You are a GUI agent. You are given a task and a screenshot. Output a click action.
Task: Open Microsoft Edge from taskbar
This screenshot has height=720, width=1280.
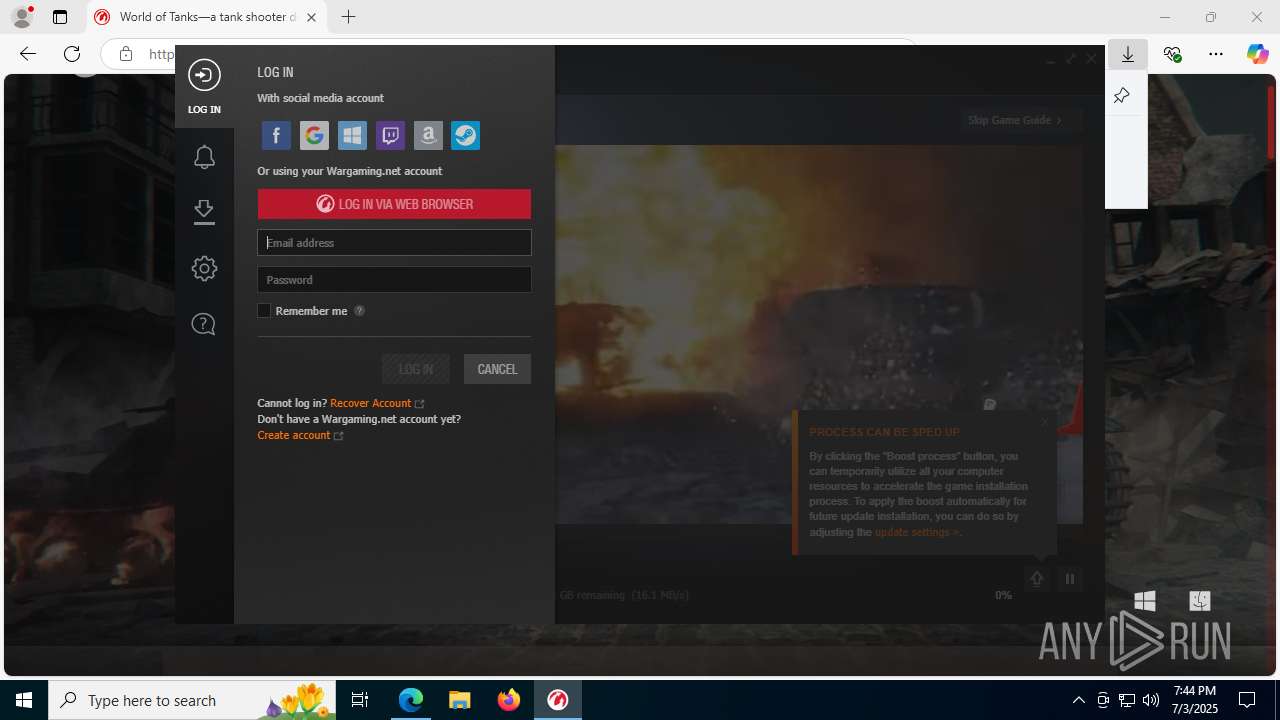[411, 700]
